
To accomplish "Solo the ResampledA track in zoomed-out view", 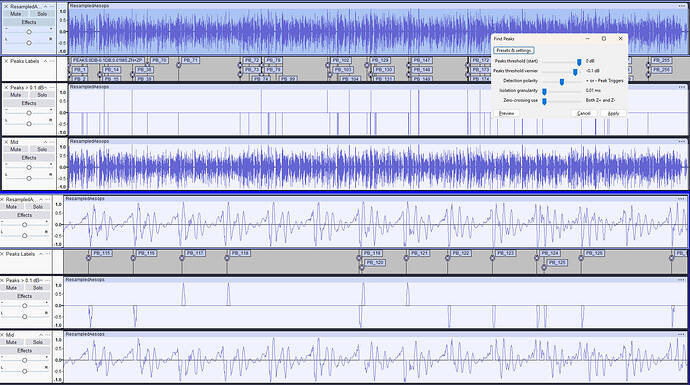I will click(42, 14).
